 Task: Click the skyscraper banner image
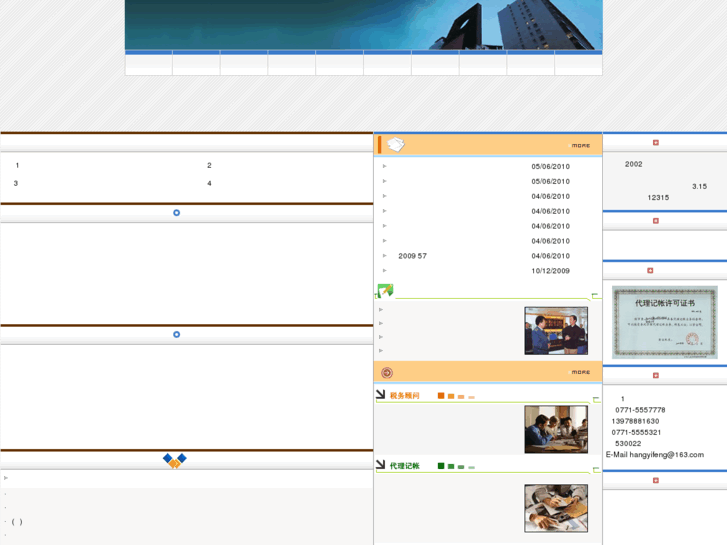pyautogui.click(x=364, y=25)
